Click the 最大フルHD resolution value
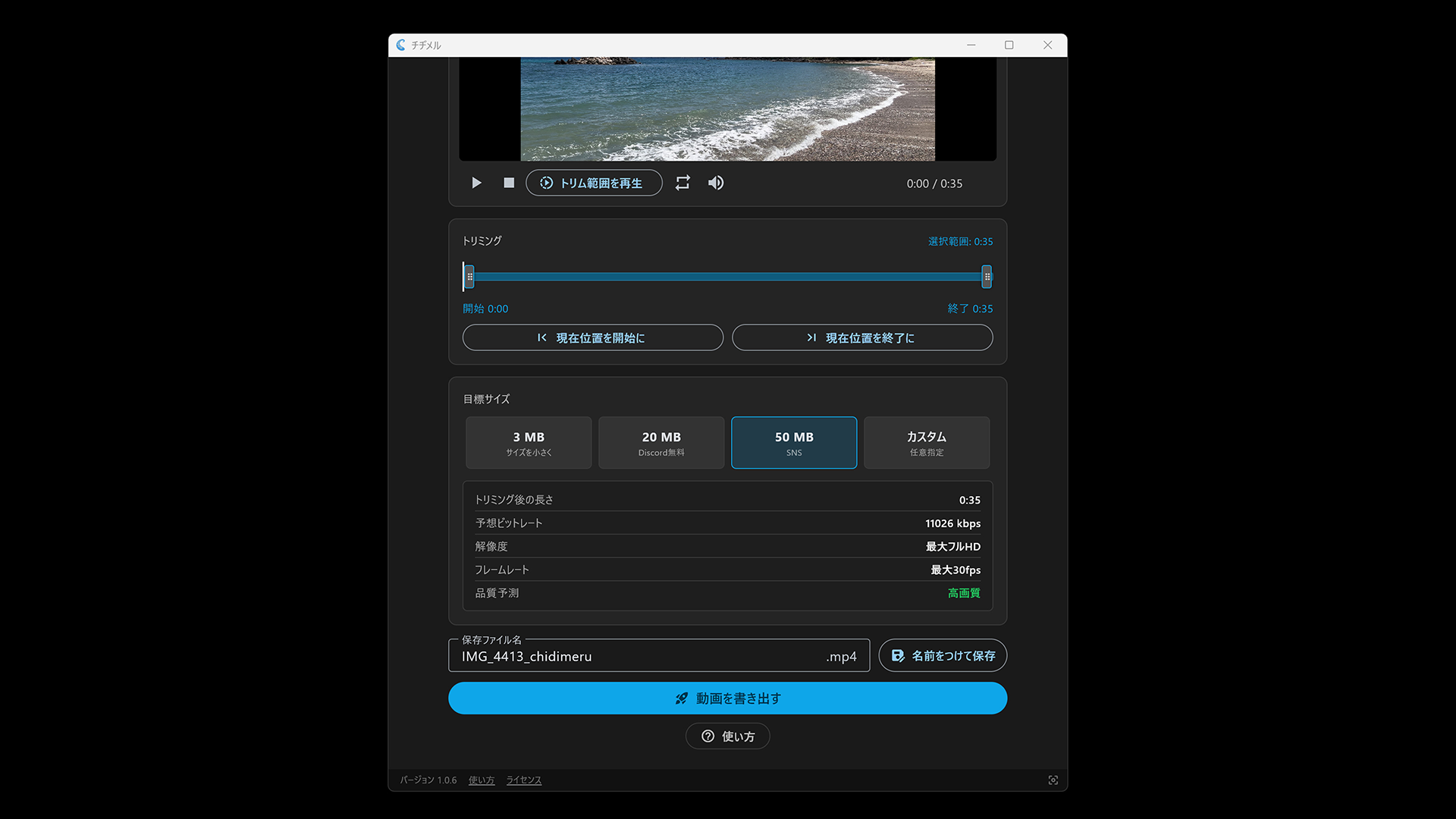This screenshot has width=1456, height=819. [952, 547]
